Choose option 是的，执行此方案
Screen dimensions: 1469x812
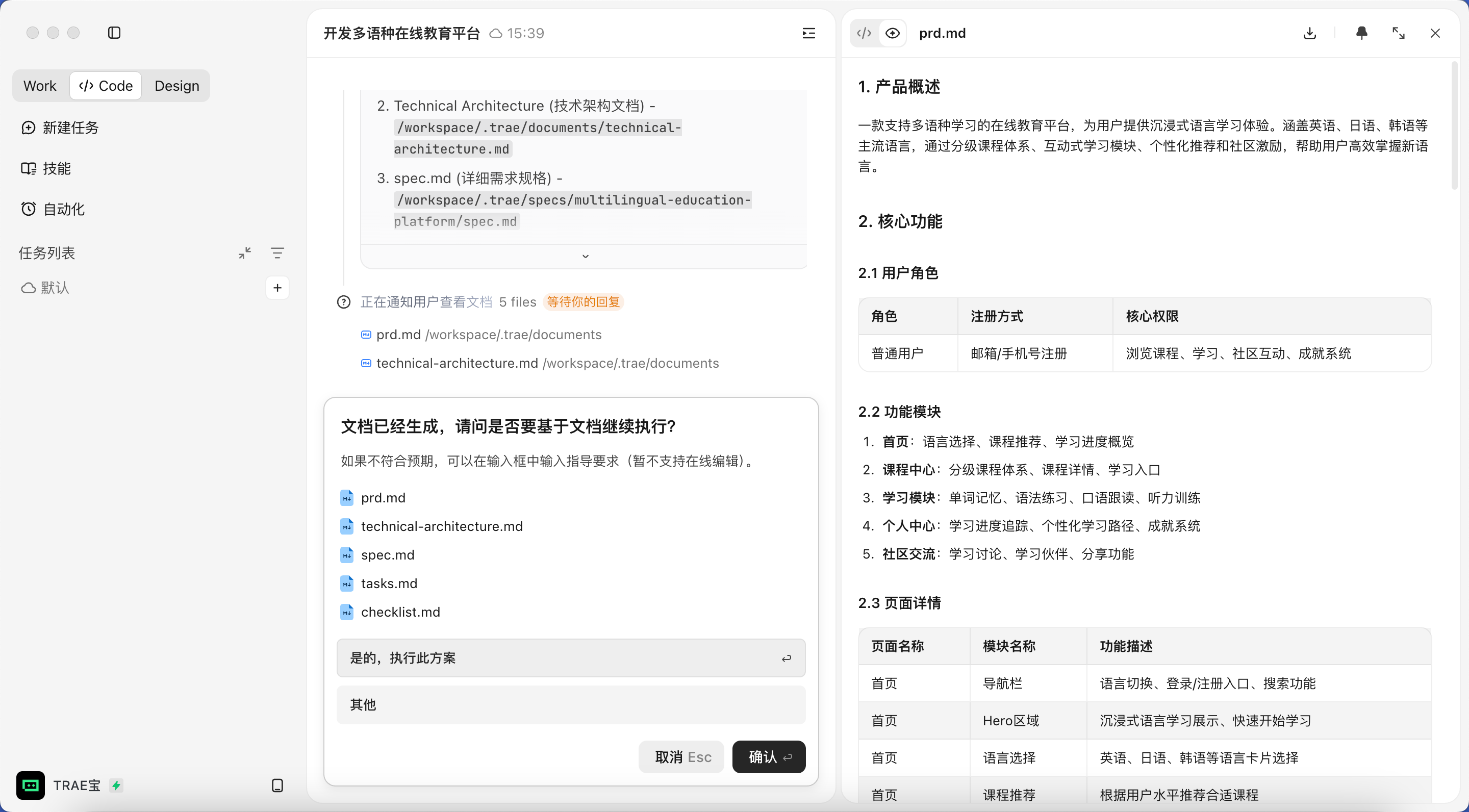tap(571, 658)
